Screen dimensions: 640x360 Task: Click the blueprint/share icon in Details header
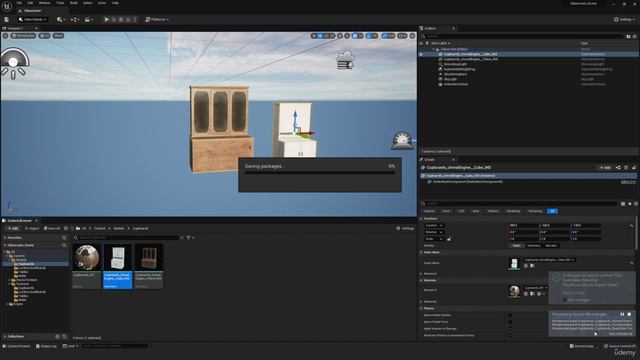point(618,168)
